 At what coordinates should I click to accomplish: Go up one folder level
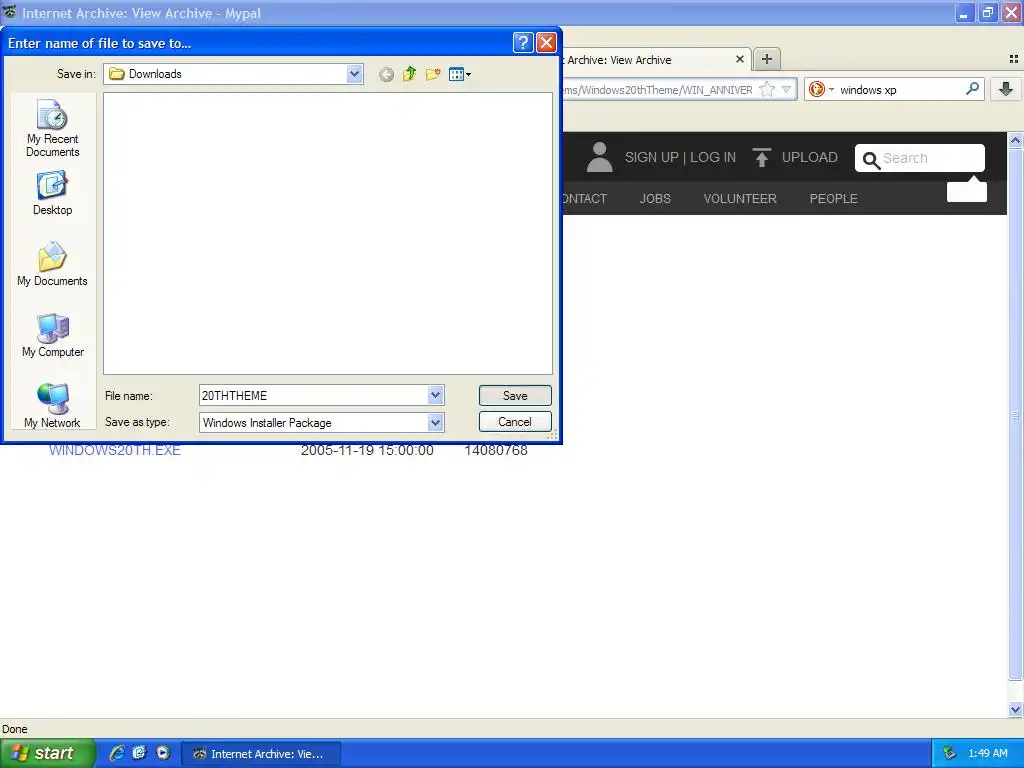pos(409,74)
